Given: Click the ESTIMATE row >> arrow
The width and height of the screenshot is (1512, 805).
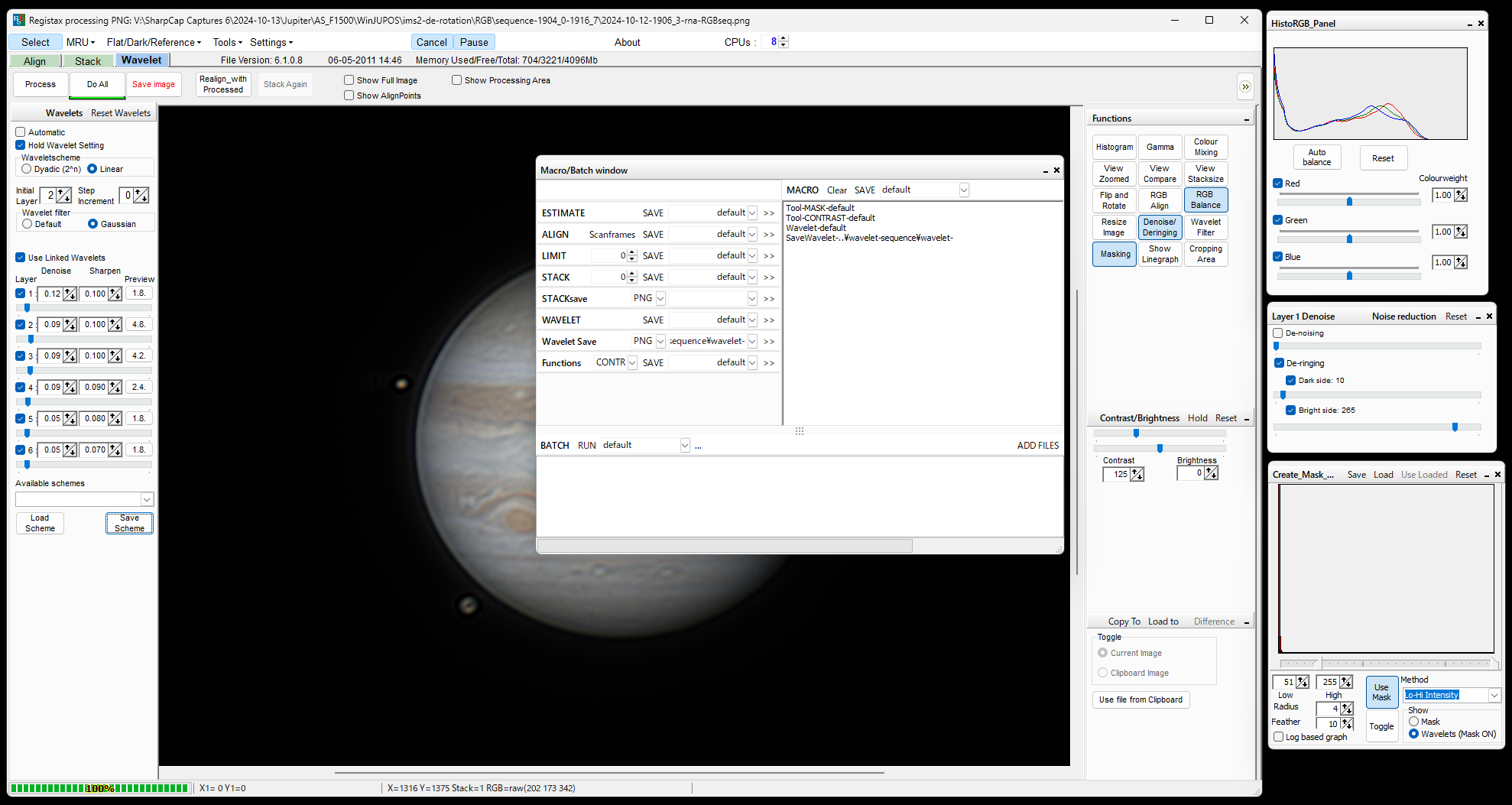Looking at the screenshot, I should (768, 213).
